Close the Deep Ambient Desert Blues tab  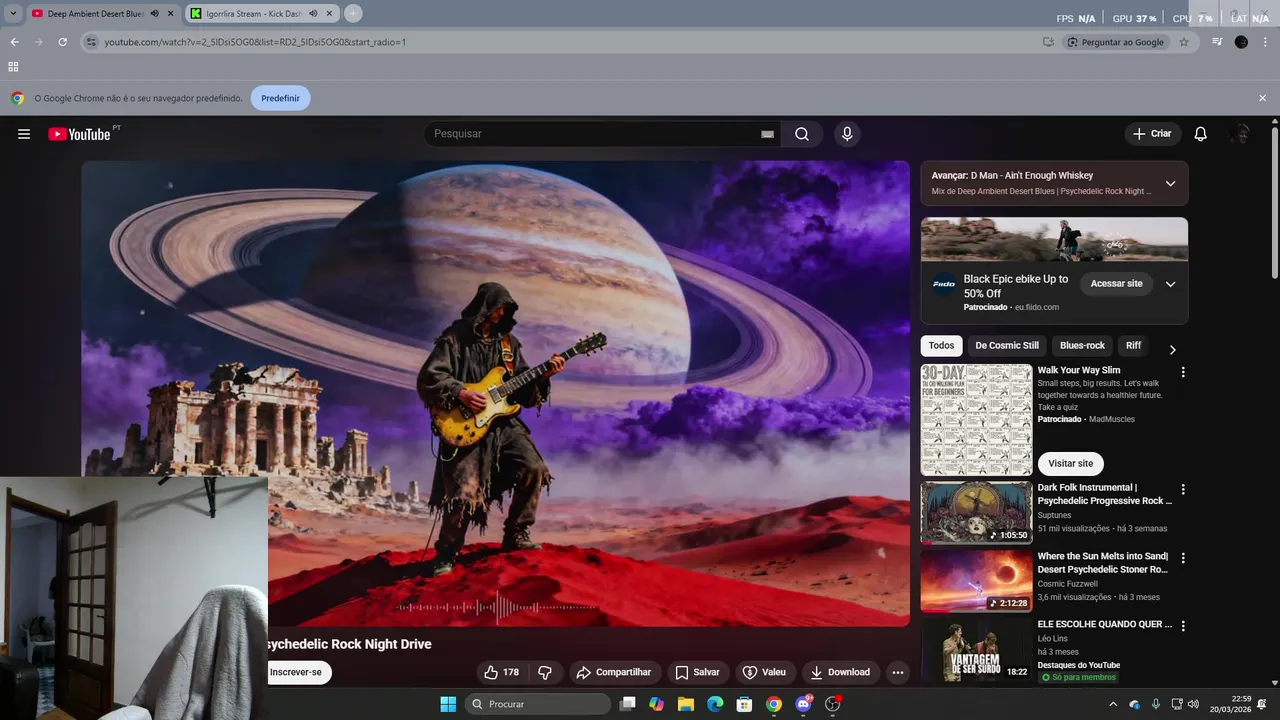click(171, 14)
